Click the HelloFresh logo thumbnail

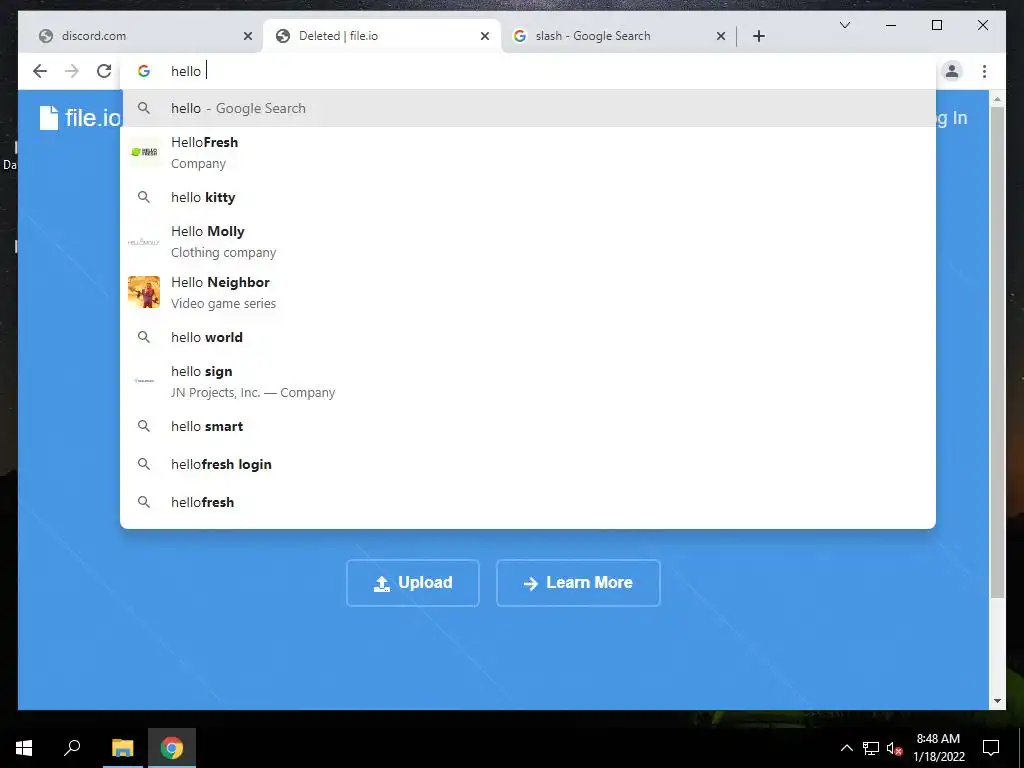click(x=144, y=152)
